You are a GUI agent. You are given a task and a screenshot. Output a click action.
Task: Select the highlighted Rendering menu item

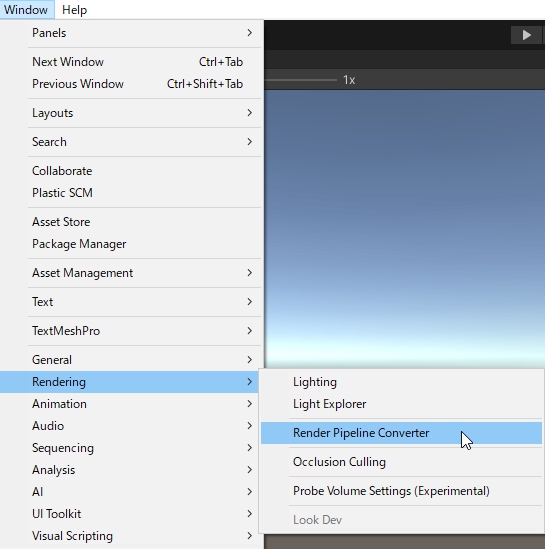pos(130,382)
